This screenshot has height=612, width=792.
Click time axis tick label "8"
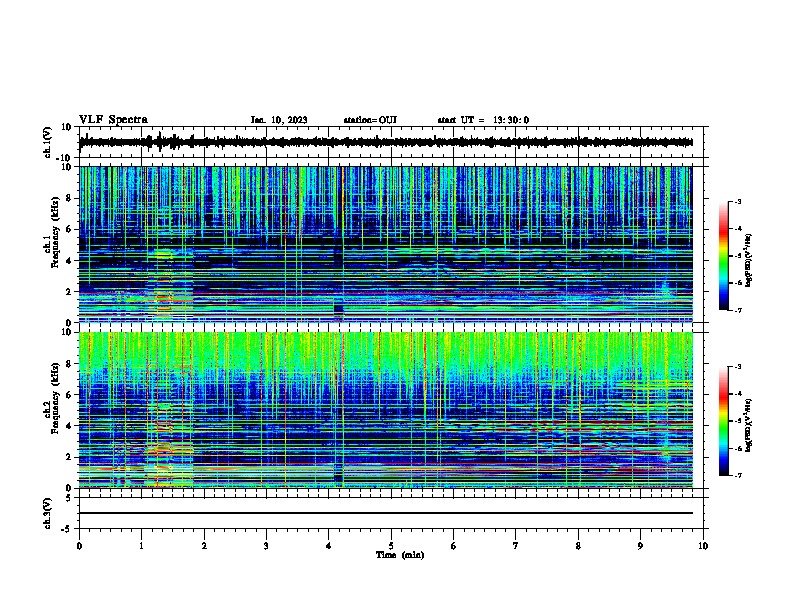578,546
